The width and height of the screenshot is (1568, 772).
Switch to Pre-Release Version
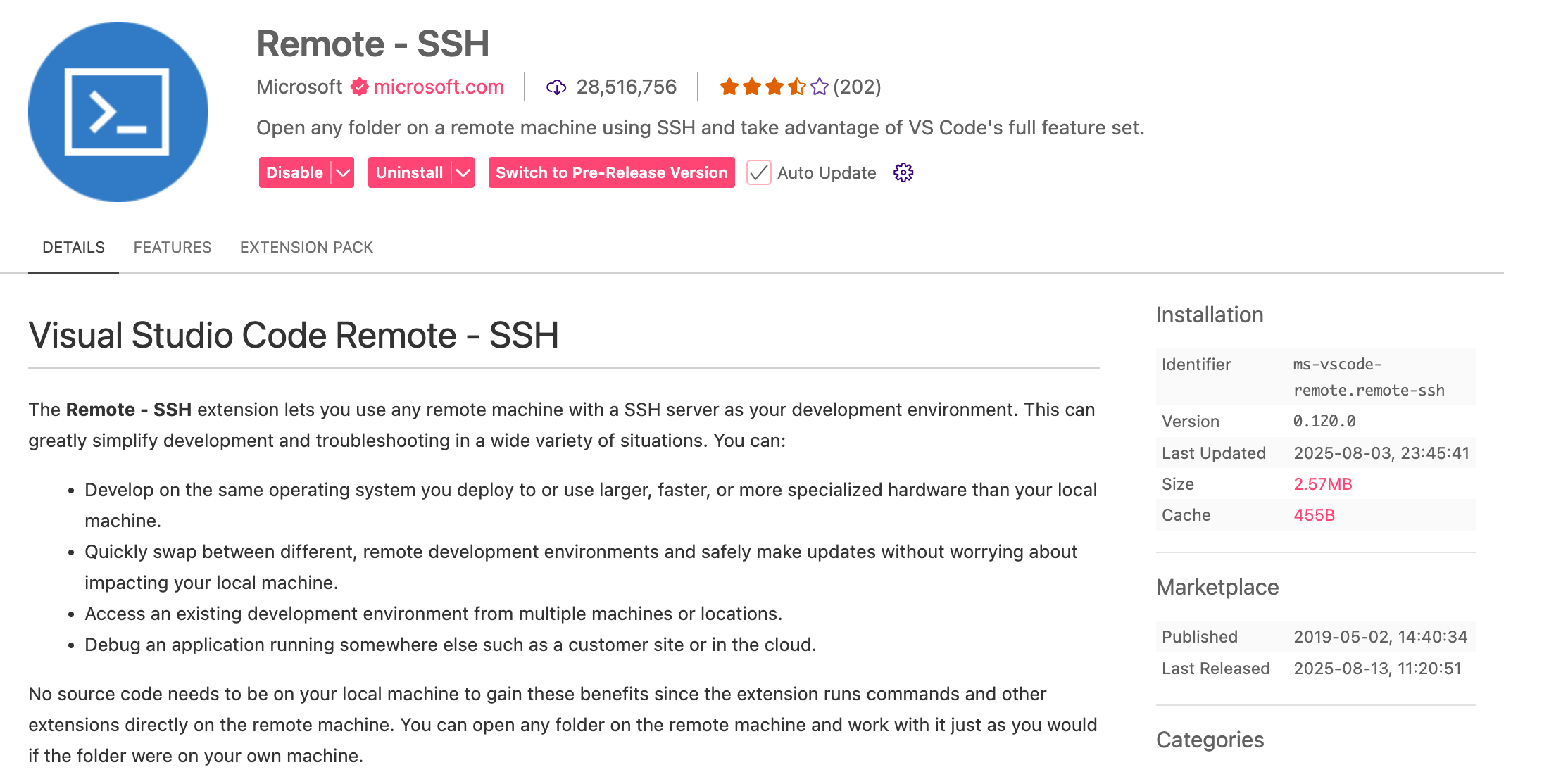coord(611,172)
